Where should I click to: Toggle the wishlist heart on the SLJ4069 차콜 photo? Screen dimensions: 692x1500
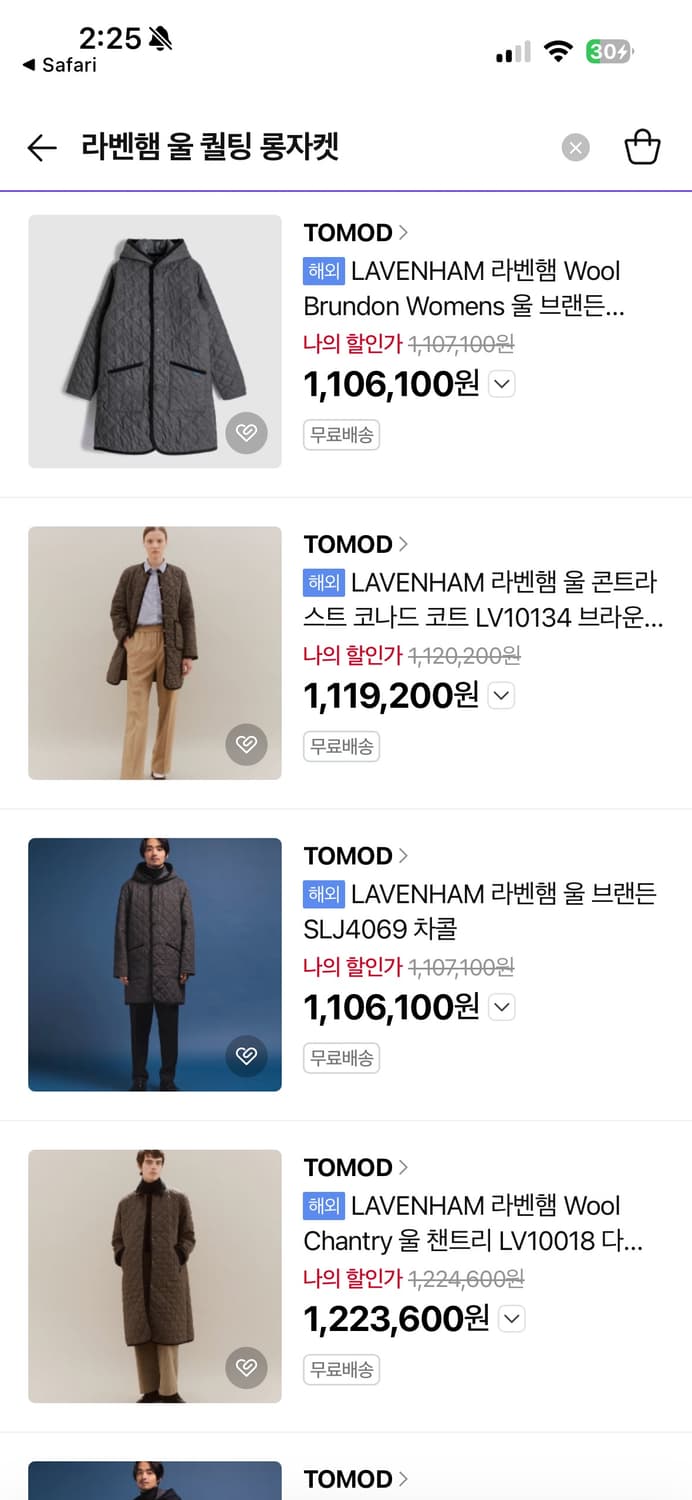[x=247, y=1057]
